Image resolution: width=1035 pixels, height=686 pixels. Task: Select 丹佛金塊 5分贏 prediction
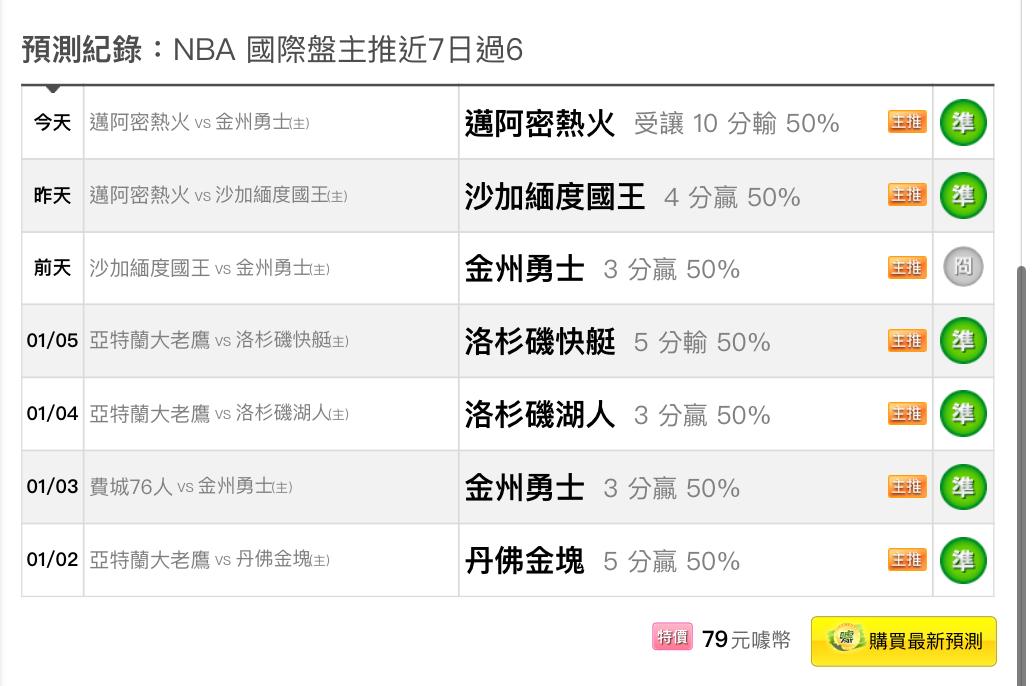(602, 561)
